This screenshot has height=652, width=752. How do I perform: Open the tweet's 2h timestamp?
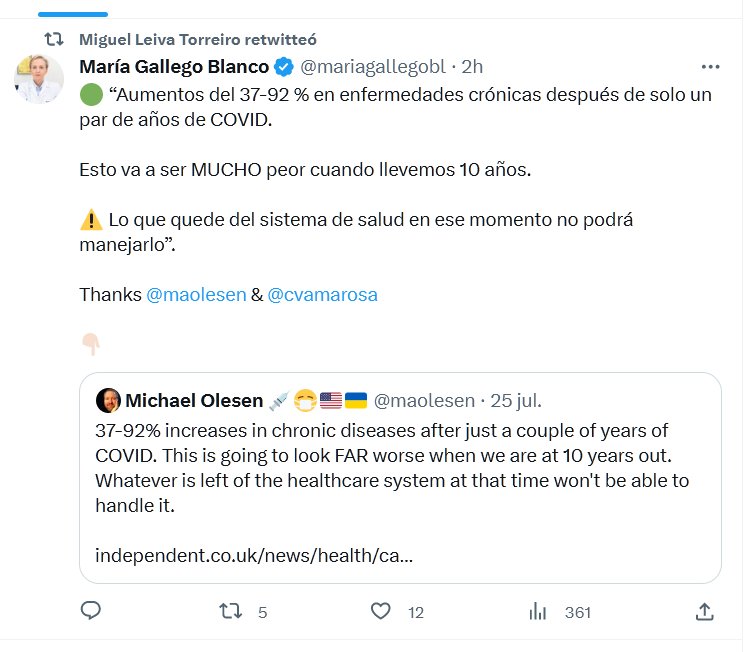[x=472, y=67]
